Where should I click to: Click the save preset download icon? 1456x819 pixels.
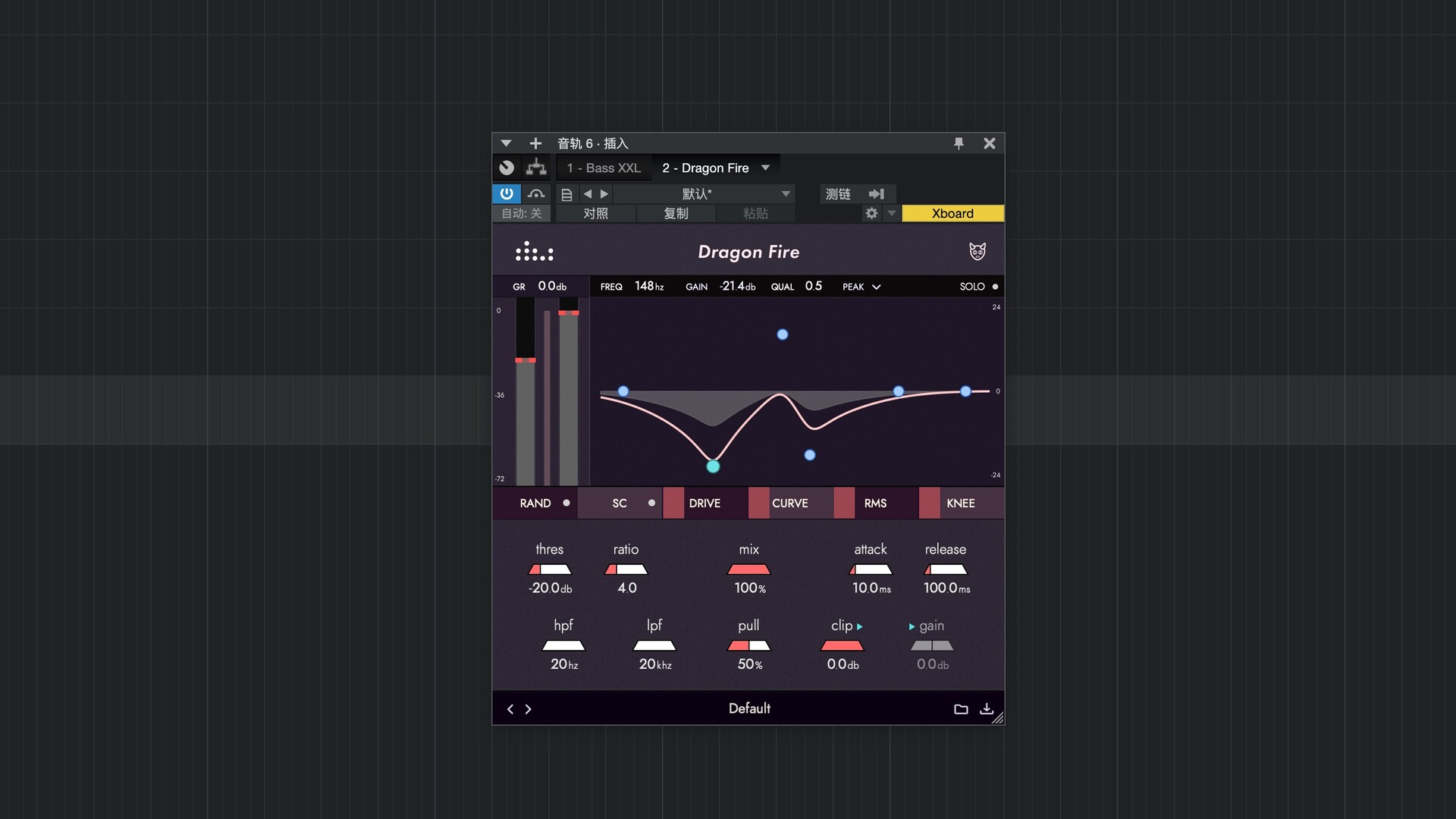[986, 709]
